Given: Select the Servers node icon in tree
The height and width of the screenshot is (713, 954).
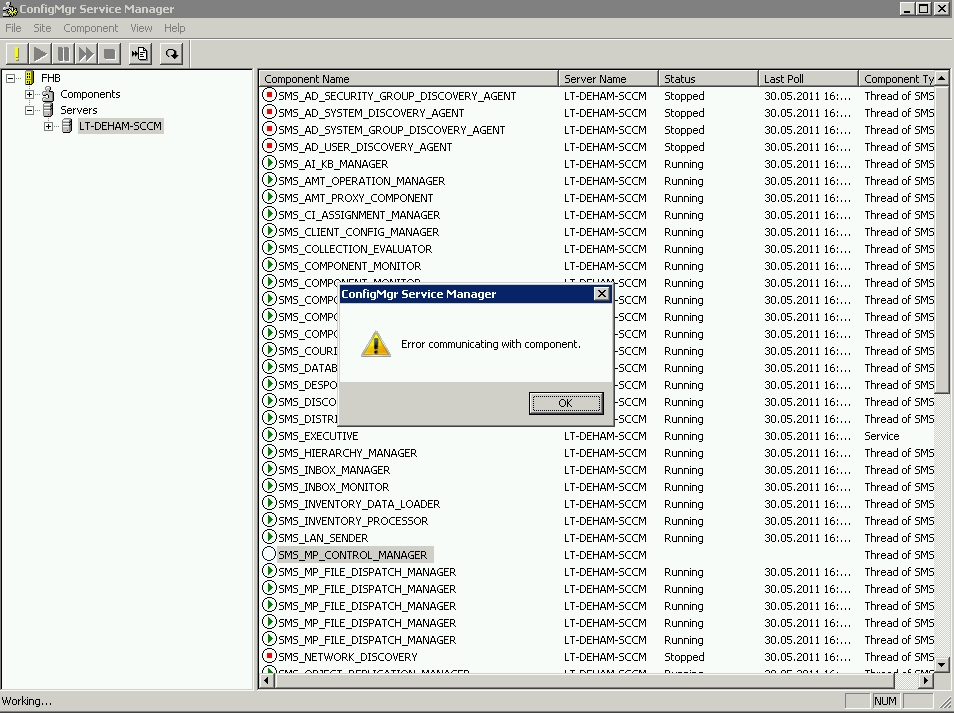Looking at the screenshot, I should pyautogui.click(x=48, y=110).
